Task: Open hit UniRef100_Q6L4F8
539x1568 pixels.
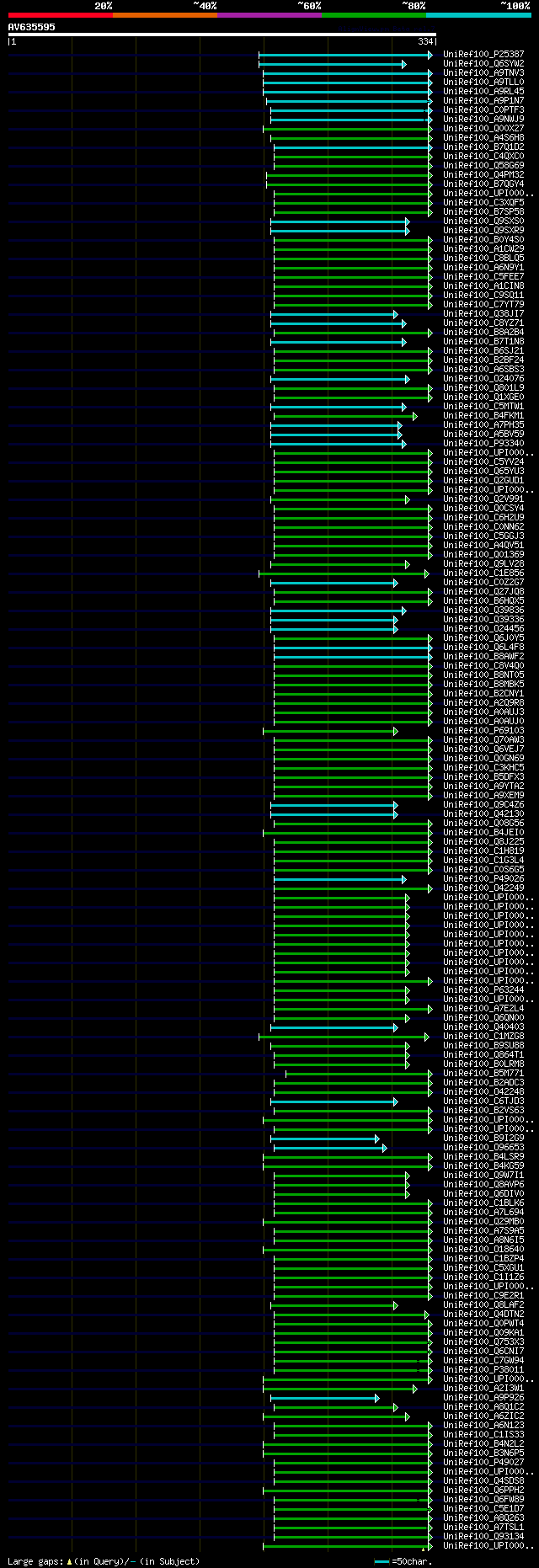Action: (x=483, y=648)
